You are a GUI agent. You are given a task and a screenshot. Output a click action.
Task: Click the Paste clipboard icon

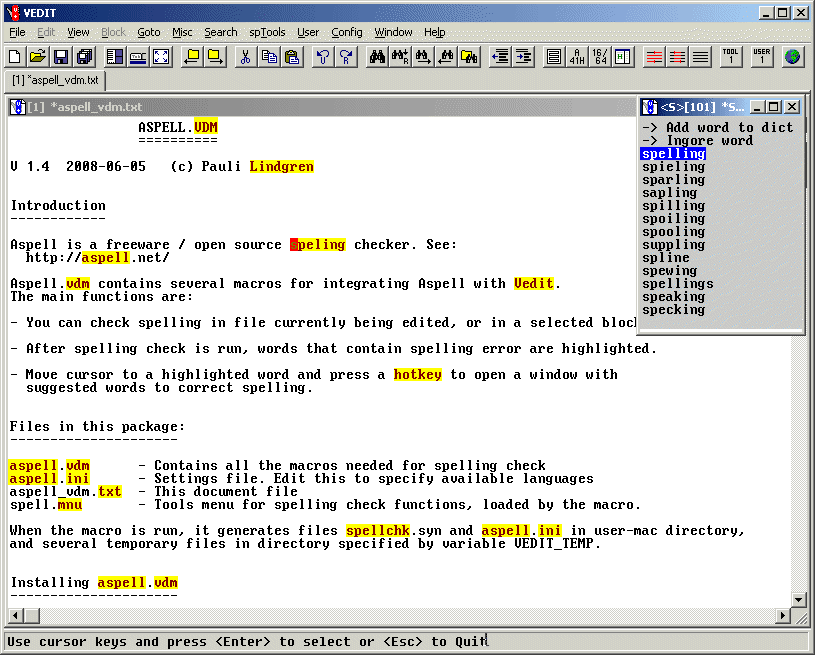tap(292, 57)
